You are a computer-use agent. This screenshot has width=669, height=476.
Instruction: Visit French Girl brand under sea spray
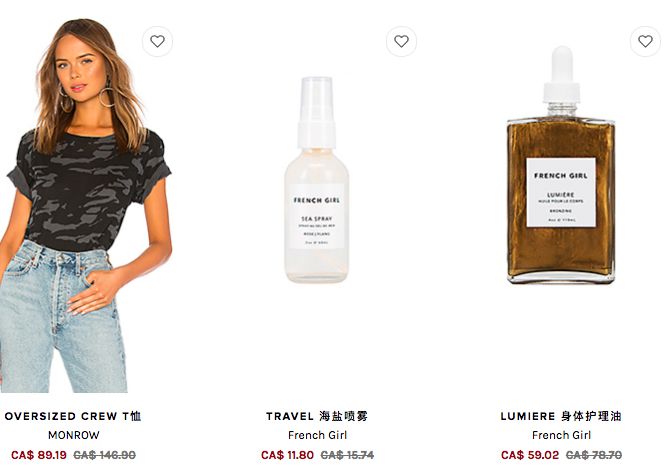[317, 435]
